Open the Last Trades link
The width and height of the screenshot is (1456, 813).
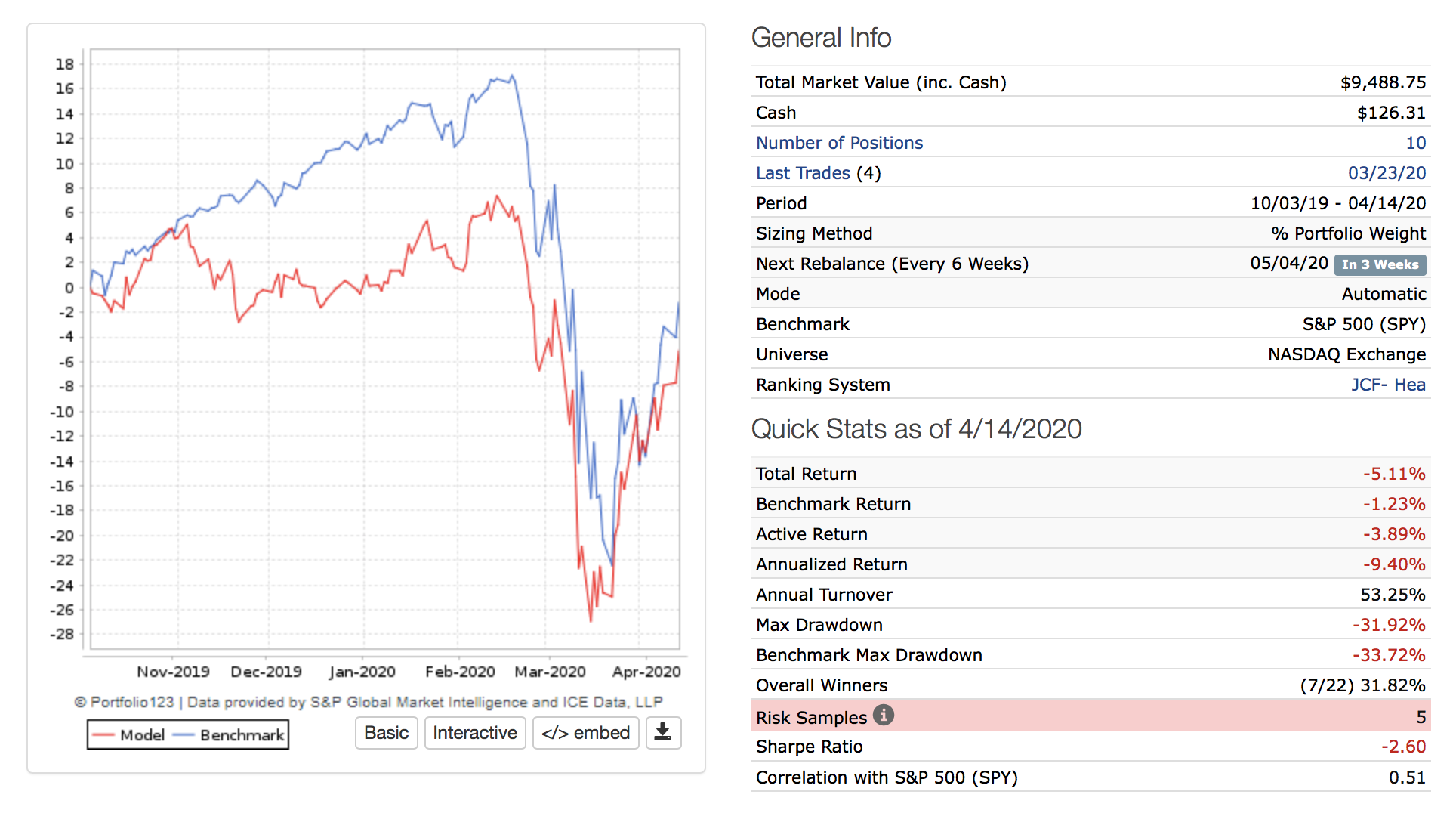802,173
